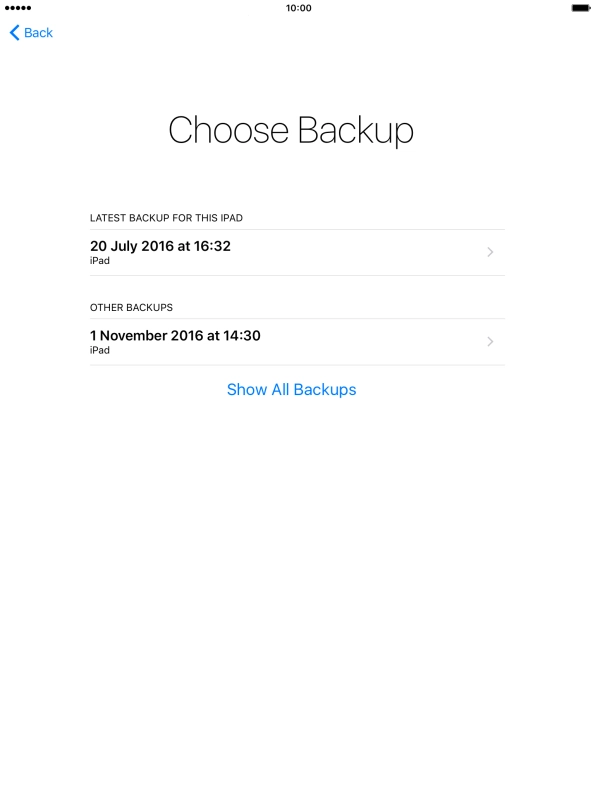Click the divider under Latest Backup header
This screenshot has width=595, height=794.
pos(297,230)
